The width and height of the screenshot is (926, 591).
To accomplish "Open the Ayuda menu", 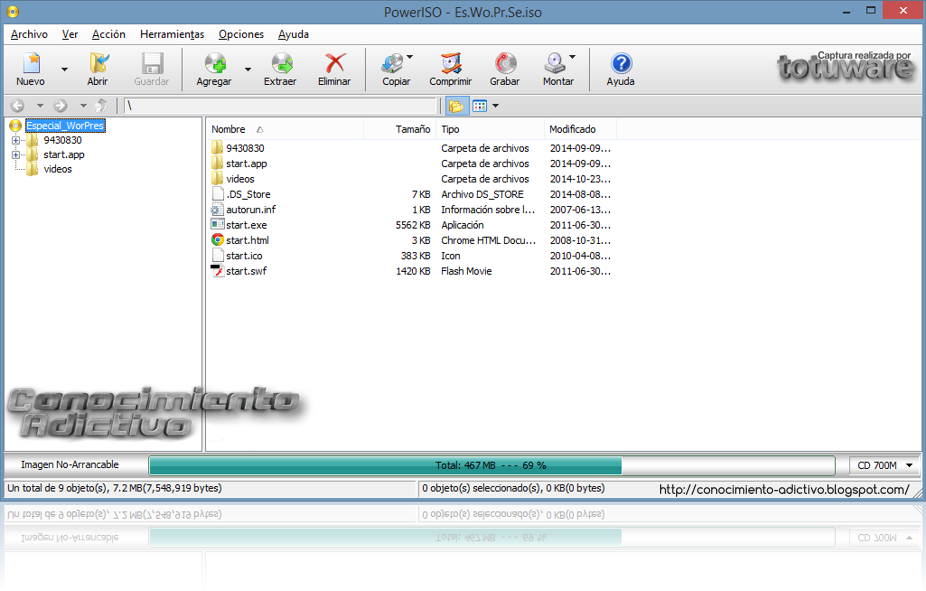I will (294, 34).
